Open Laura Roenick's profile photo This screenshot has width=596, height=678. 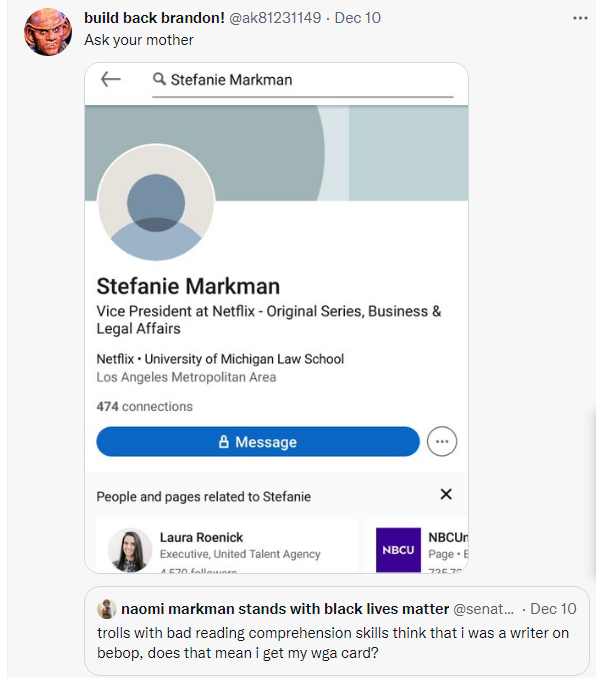130,550
